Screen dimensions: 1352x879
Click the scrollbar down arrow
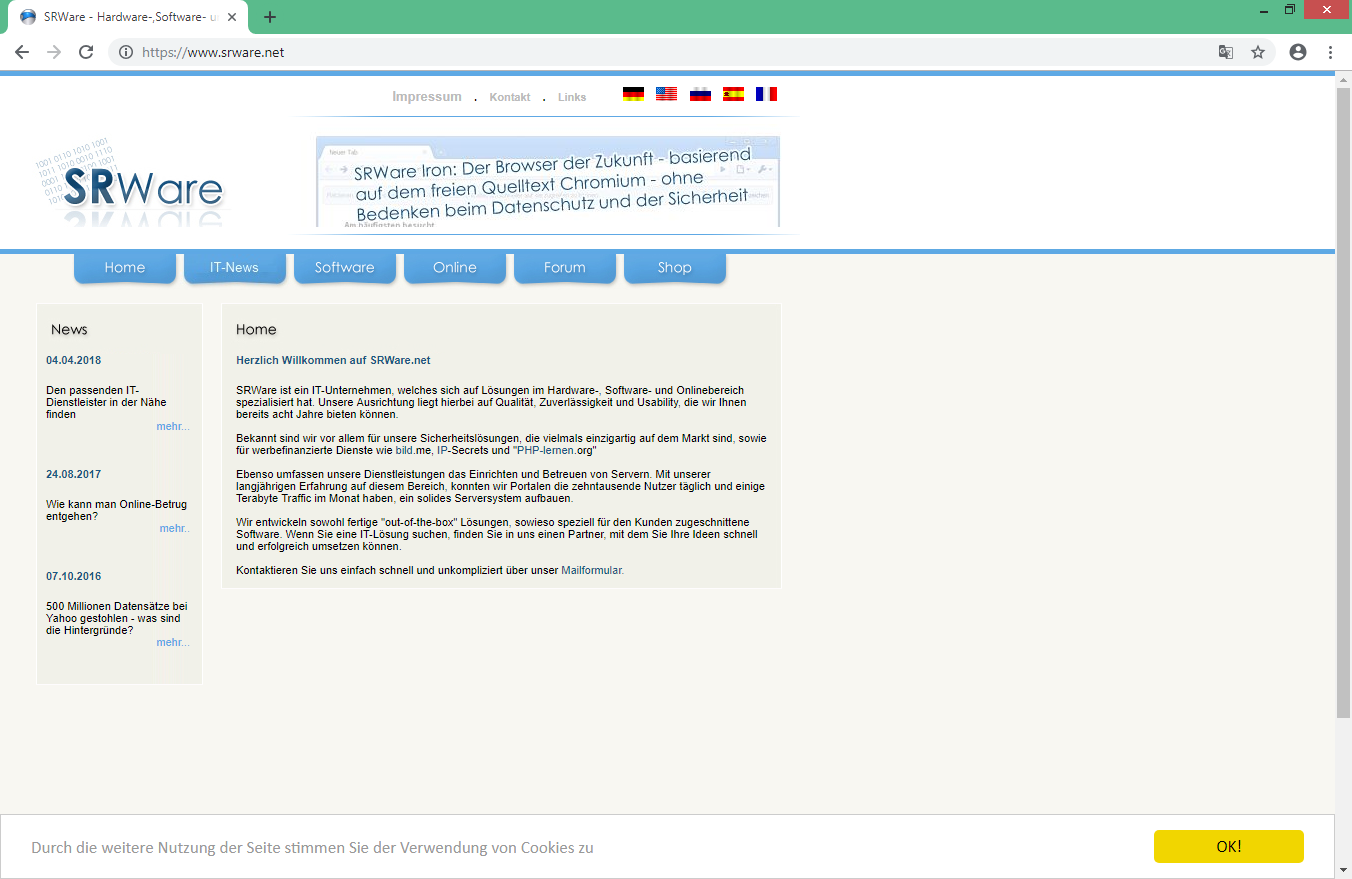tap(1343, 871)
